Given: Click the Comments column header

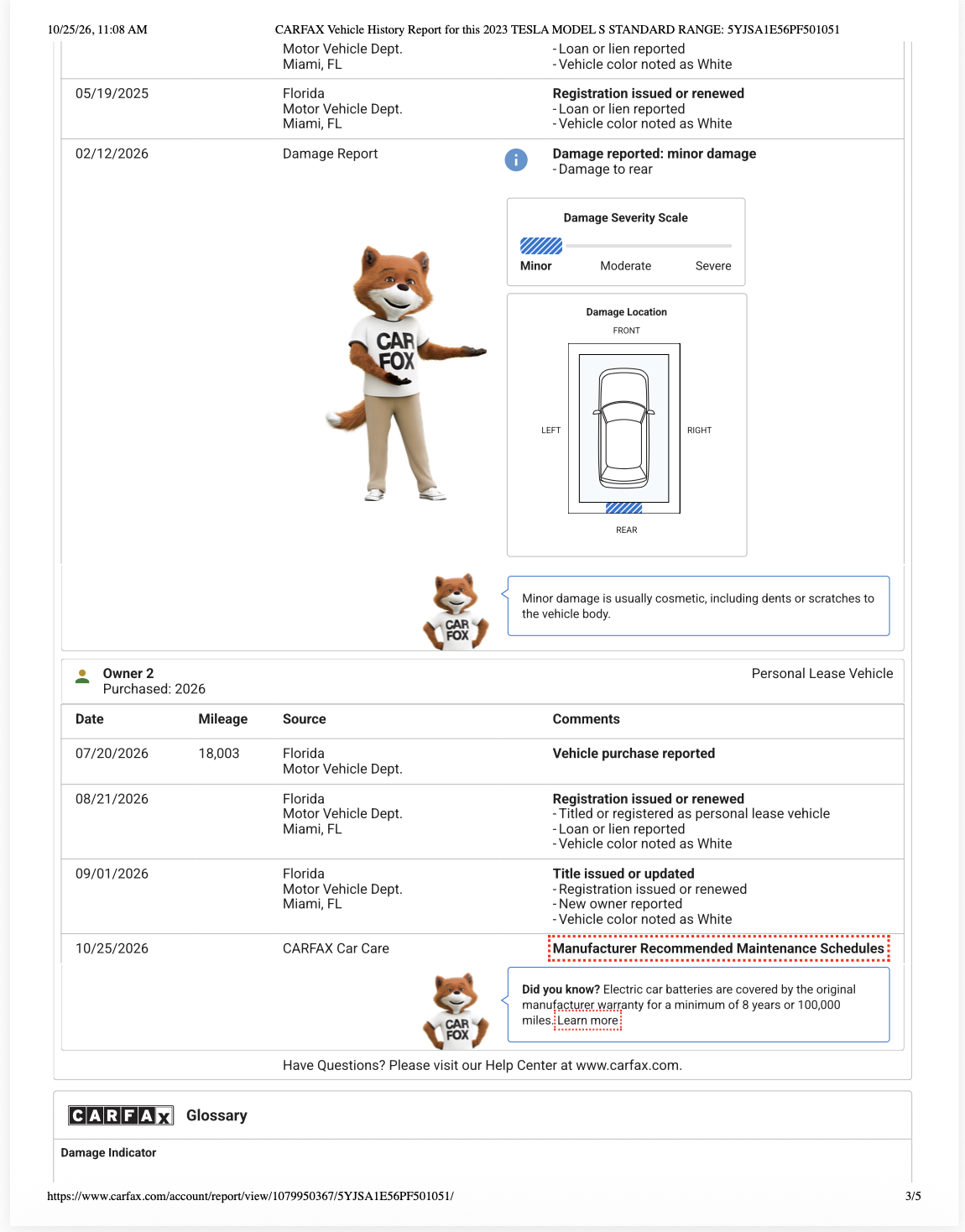Looking at the screenshot, I should coord(587,719).
